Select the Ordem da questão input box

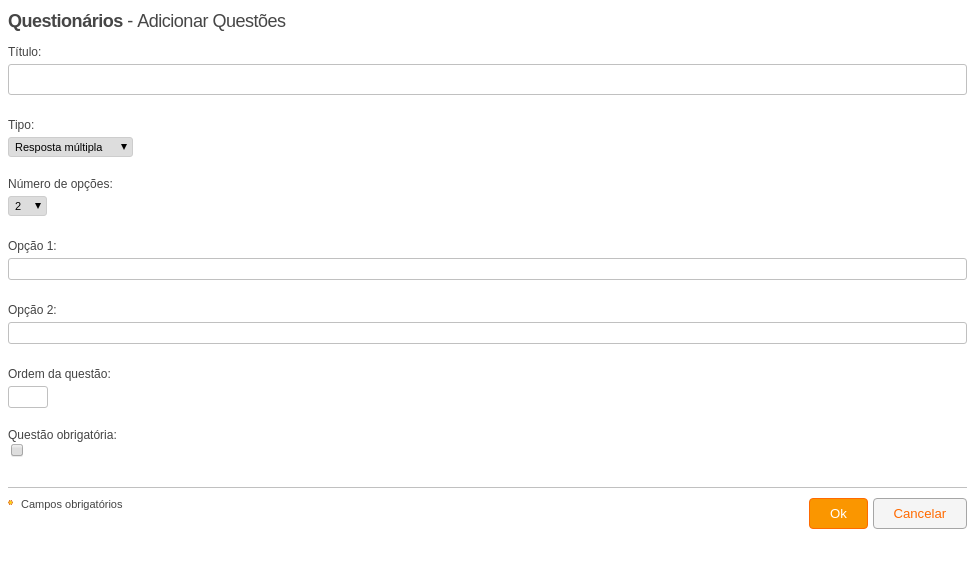(x=28, y=397)
